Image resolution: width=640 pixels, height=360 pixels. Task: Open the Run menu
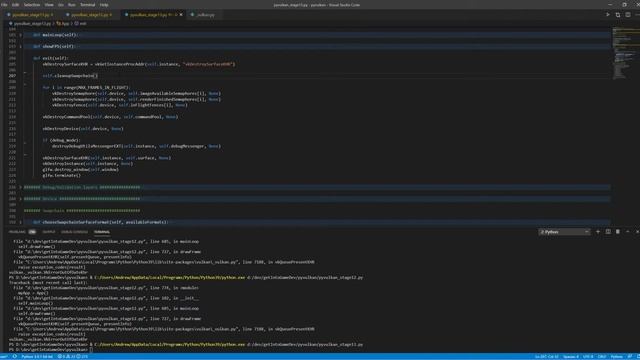[72, 5]
